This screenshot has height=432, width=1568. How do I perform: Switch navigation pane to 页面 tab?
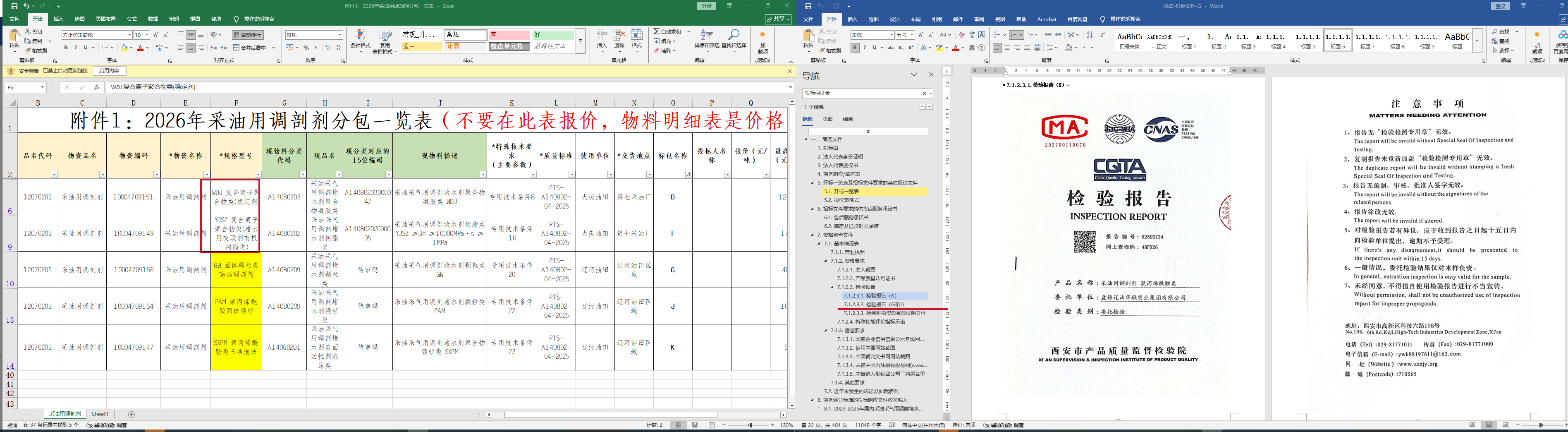[828, 120]
